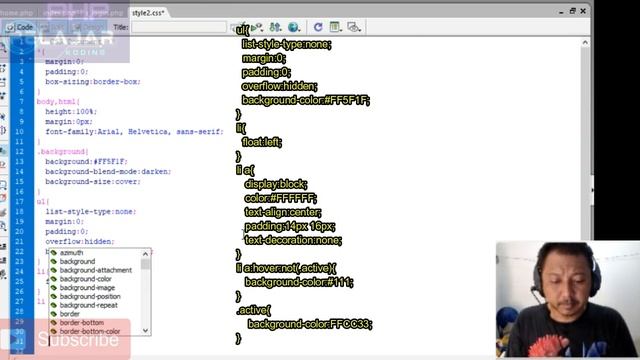Screen dimensions: 640x360
Task: Open the file management up/down arrows icon
Action: click(276, 27)
